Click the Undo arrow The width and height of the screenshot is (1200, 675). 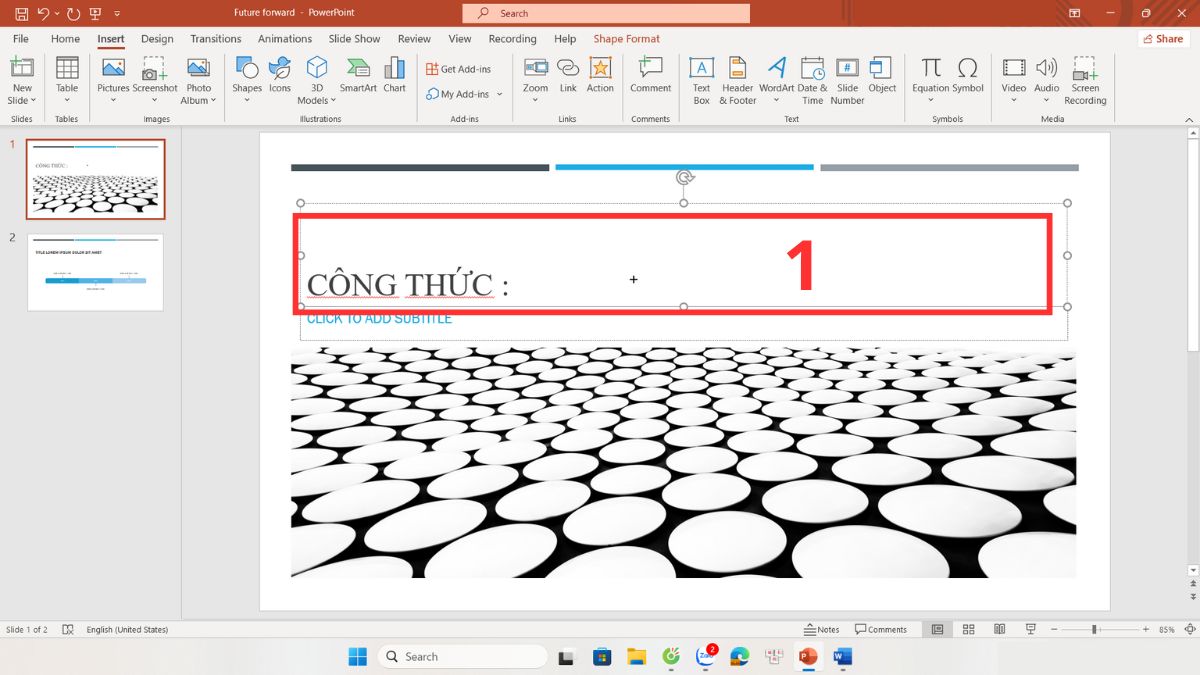click(43, 13)
